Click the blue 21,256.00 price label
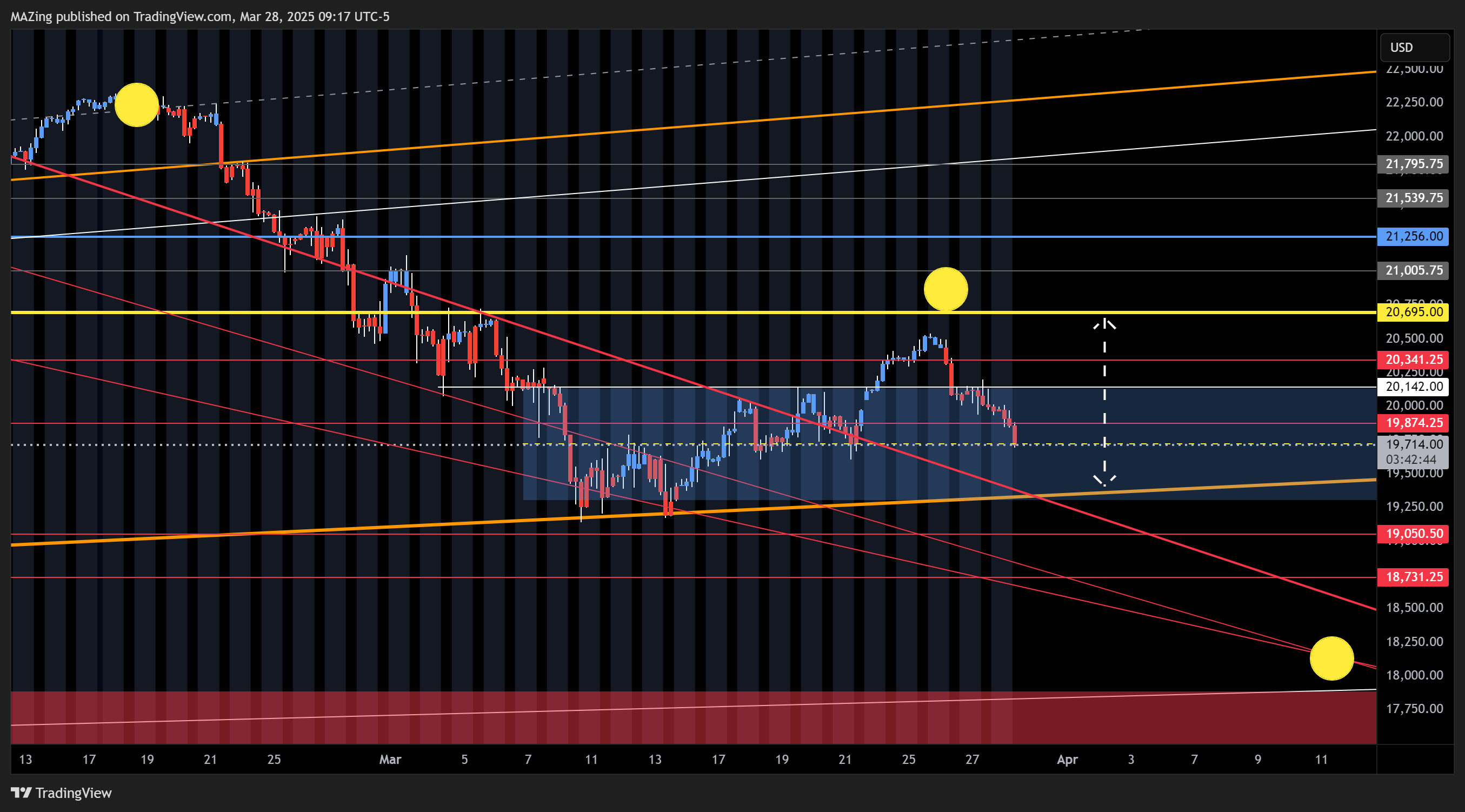Viewport: 1465px width, 812px height. pyautogui.click(x=1413, y=237)
